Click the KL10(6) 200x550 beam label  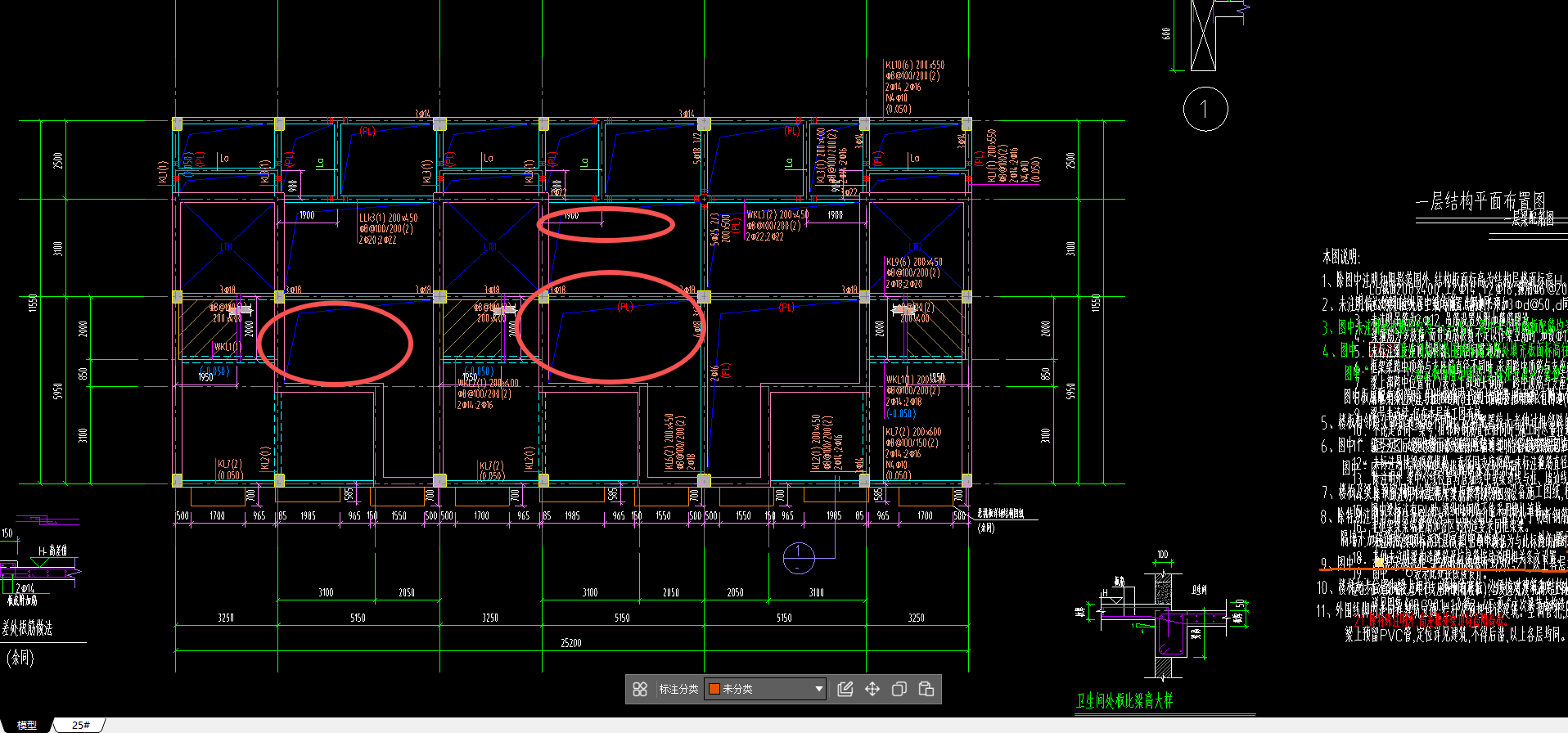[915, 65]
